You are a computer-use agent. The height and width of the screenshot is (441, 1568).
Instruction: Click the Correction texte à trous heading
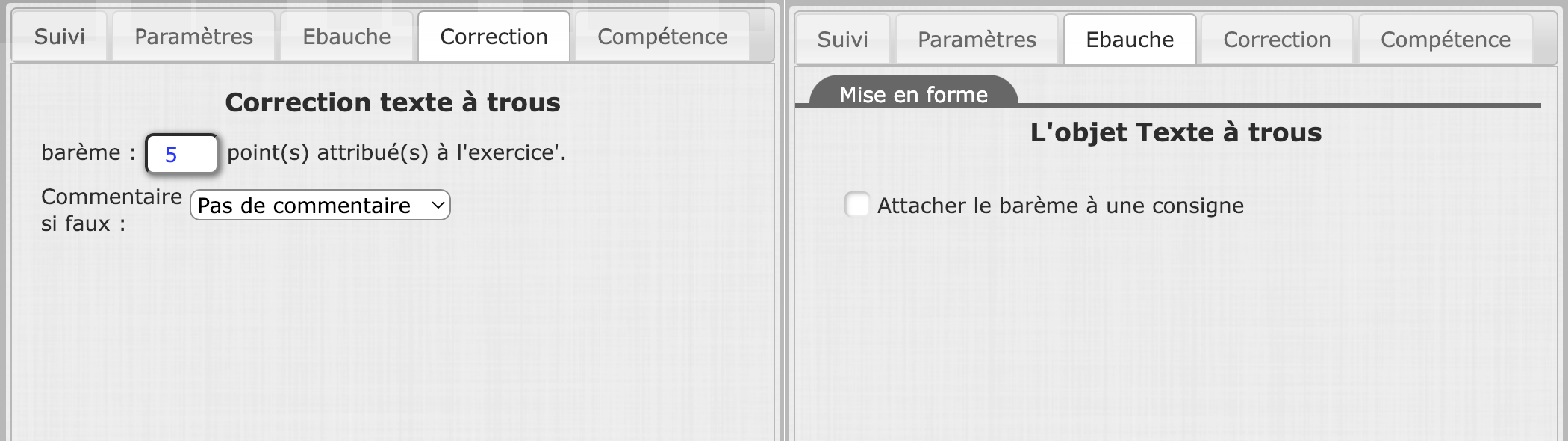pos(393,102)
